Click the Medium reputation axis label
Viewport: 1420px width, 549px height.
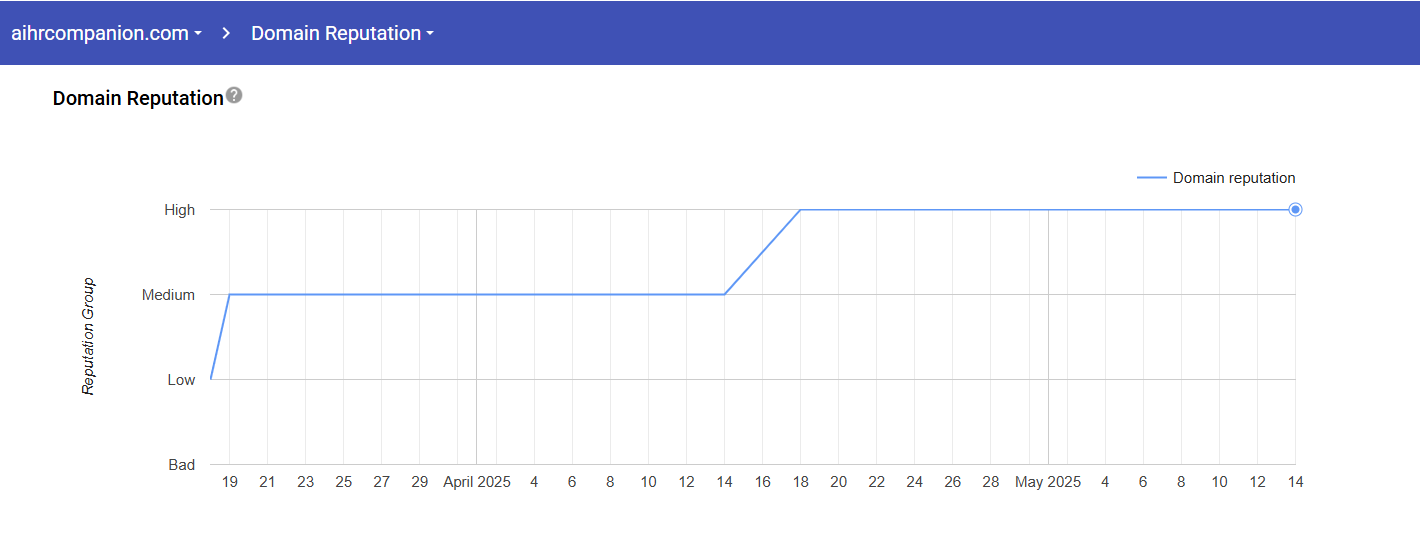coord(168,295)
